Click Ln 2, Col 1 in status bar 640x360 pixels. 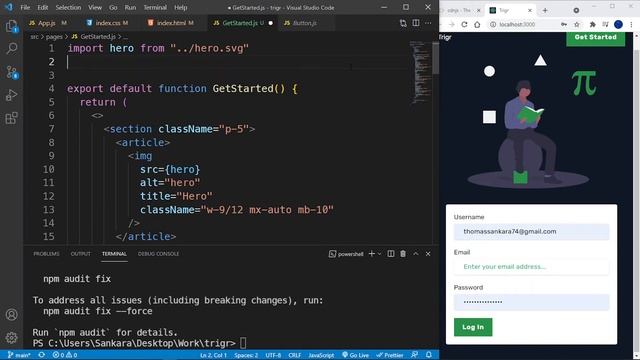tap(213, 355)
